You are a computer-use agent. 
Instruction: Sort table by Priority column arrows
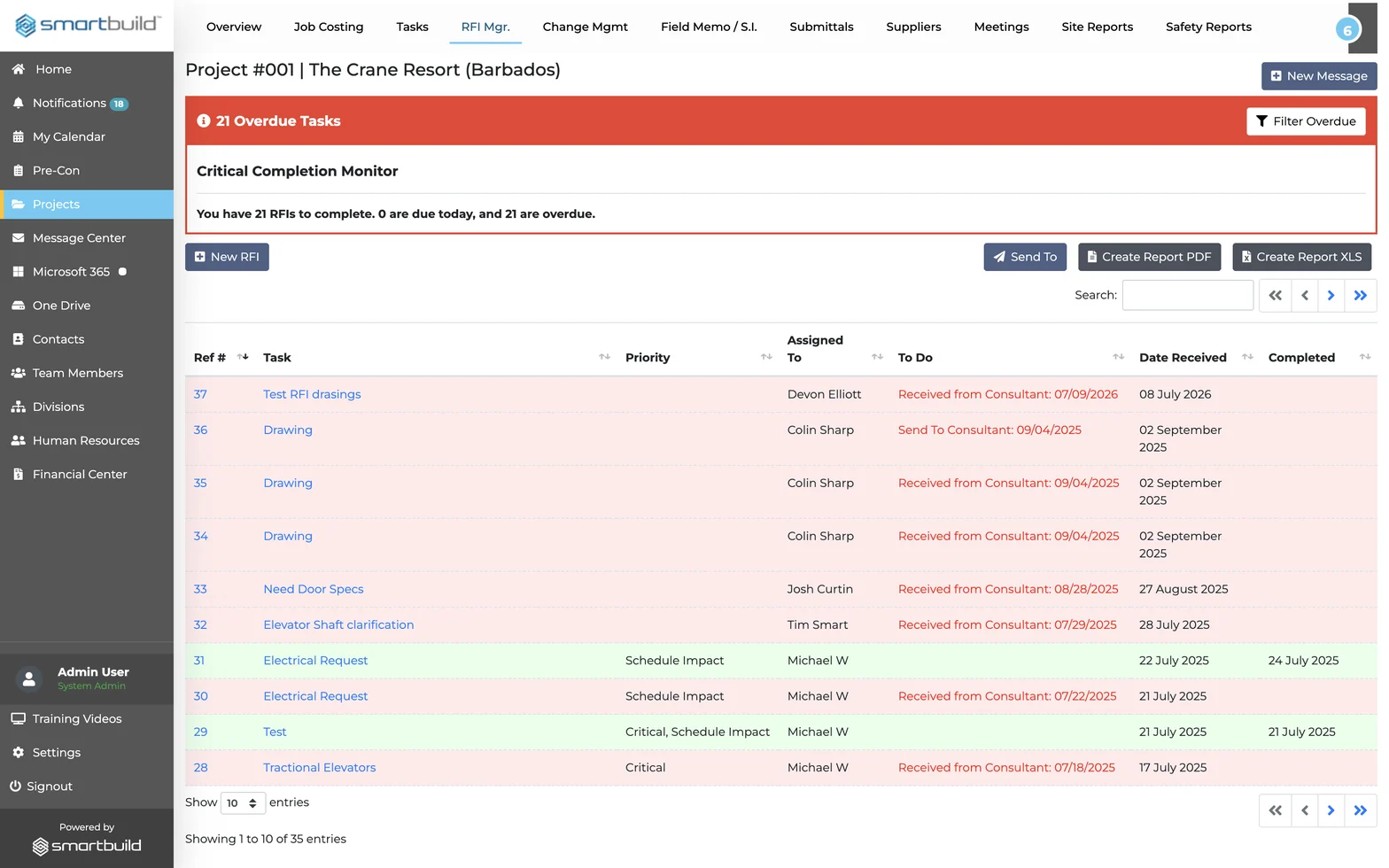766,357
